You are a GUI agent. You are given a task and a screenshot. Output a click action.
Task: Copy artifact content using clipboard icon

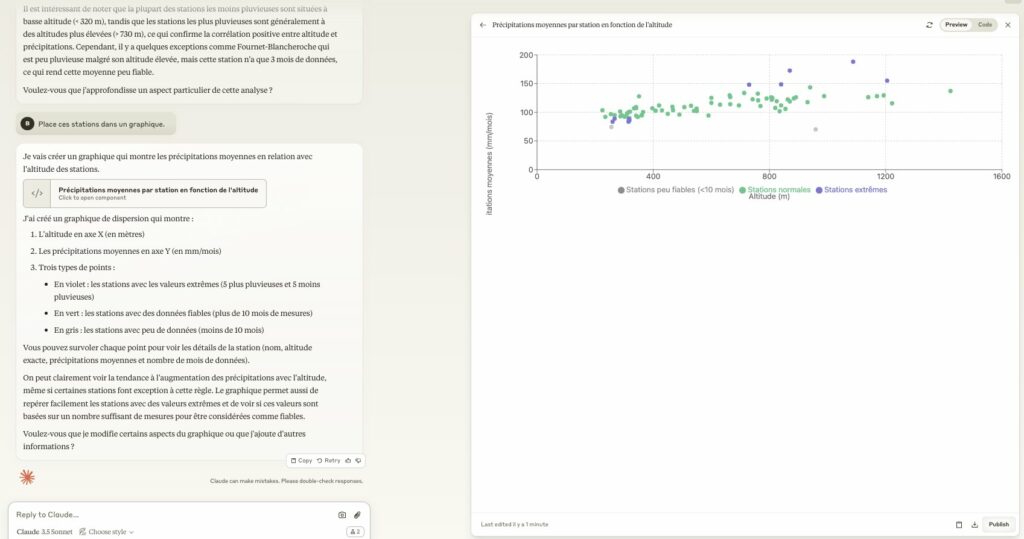(959, 525)
